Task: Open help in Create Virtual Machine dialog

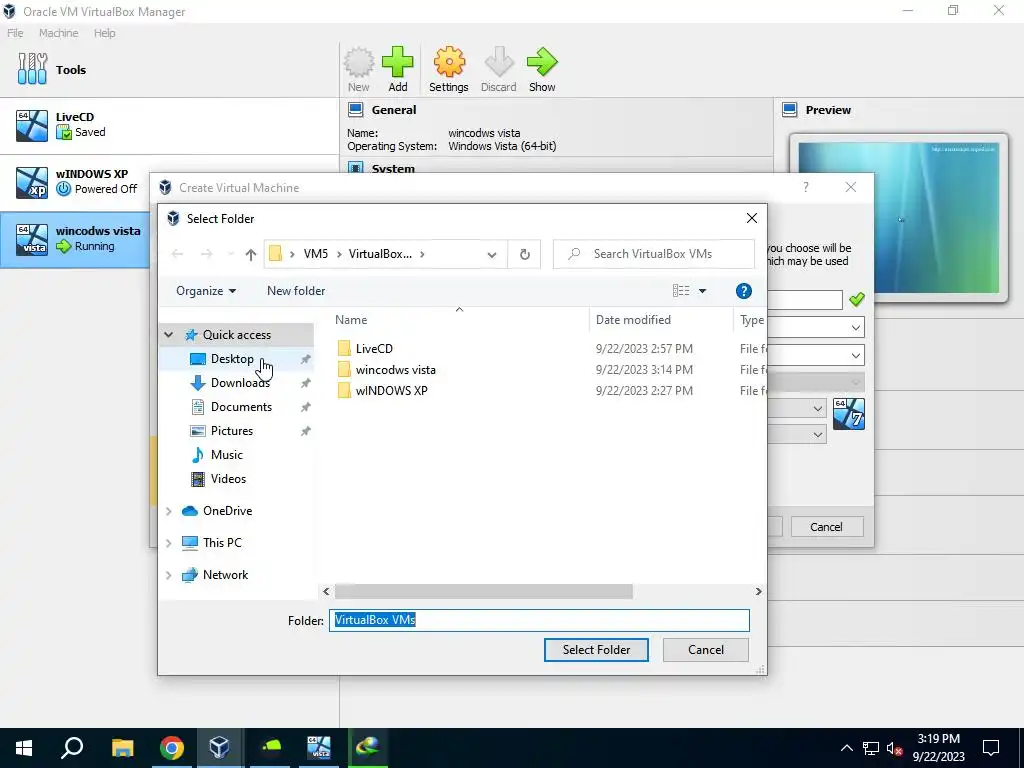Action: (x=805, y=187)
